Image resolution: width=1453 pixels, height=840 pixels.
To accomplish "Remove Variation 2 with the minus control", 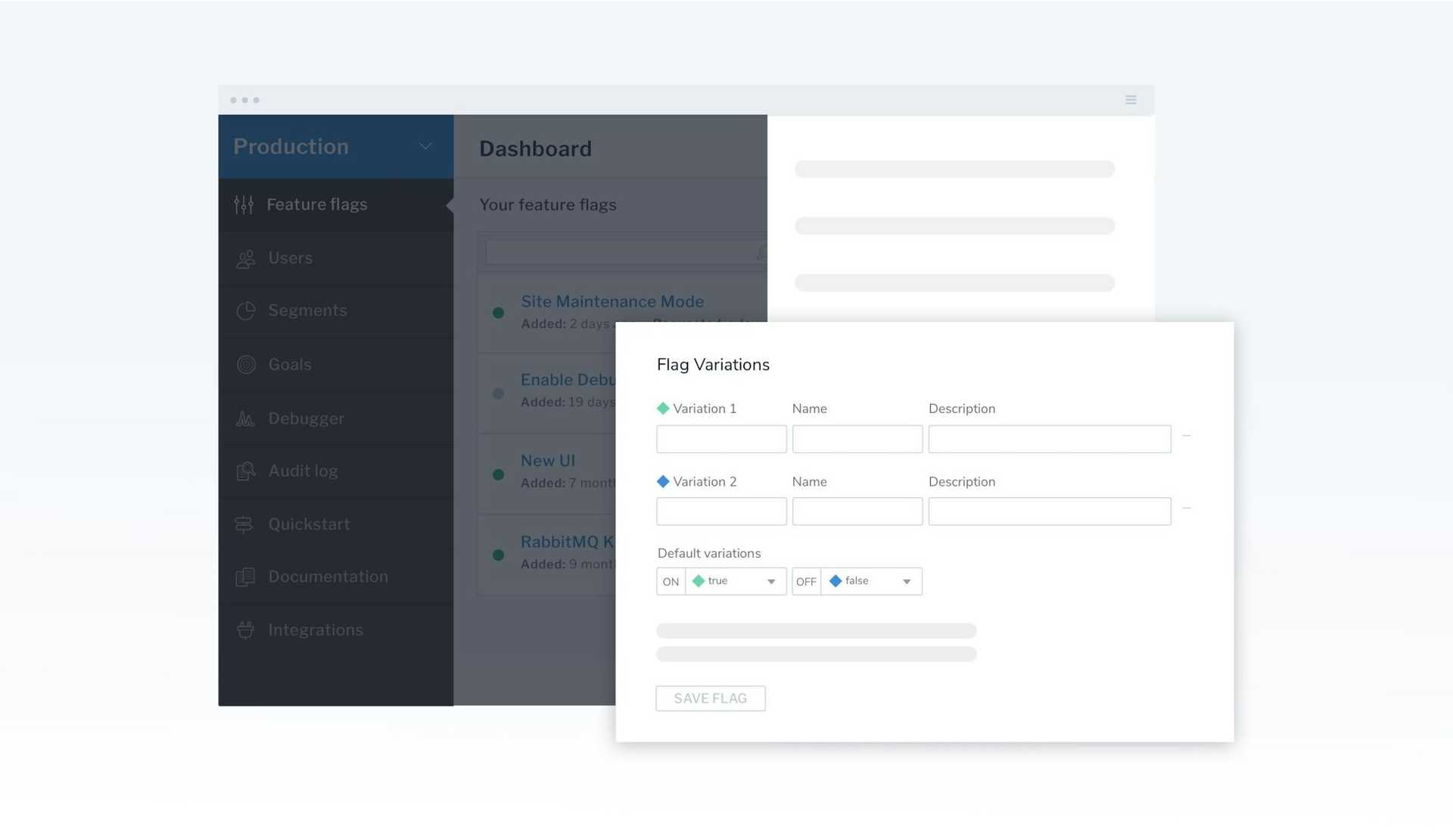I will 1187,508.
